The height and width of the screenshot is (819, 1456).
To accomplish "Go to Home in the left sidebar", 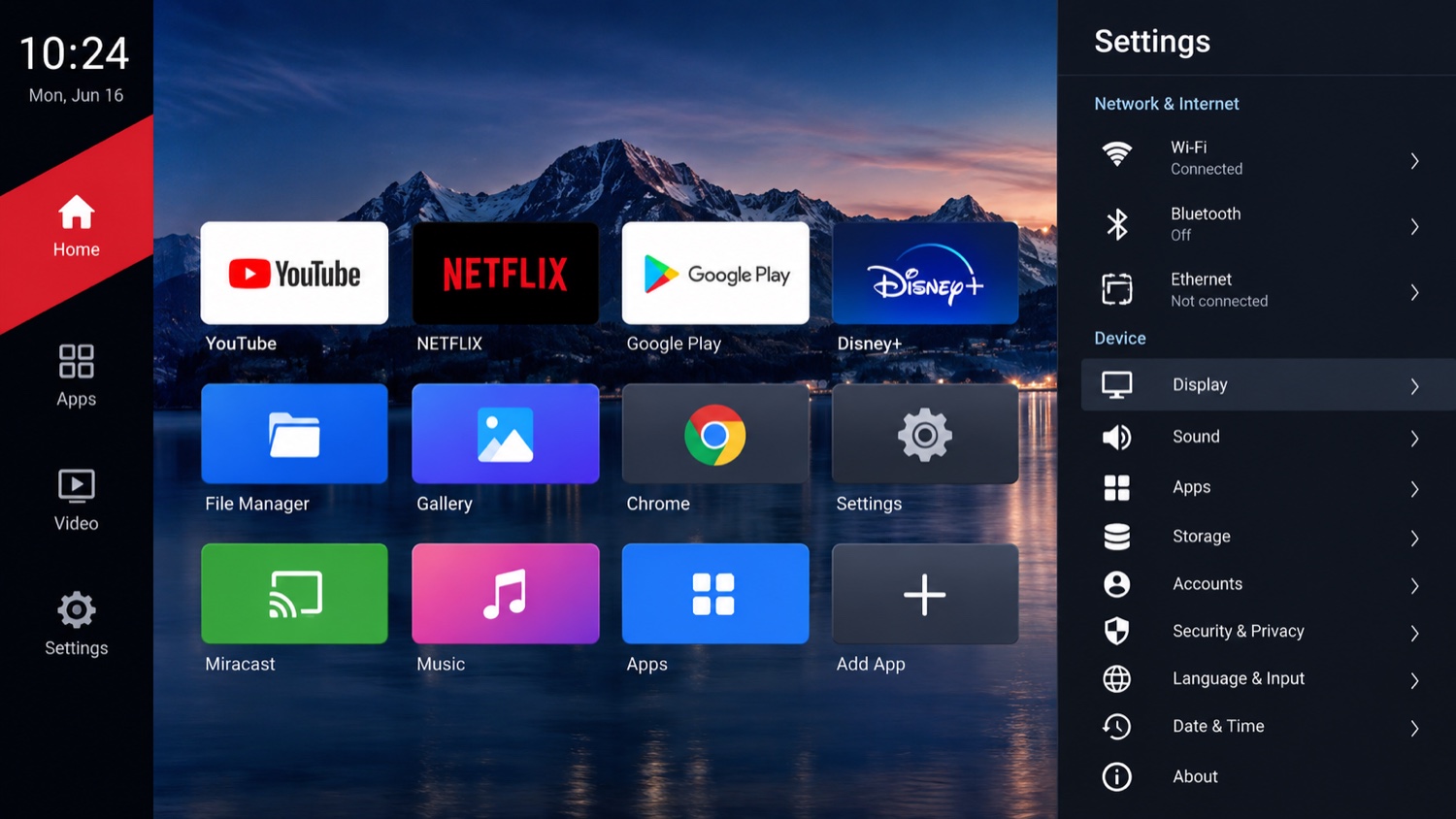I will (77, 226).
